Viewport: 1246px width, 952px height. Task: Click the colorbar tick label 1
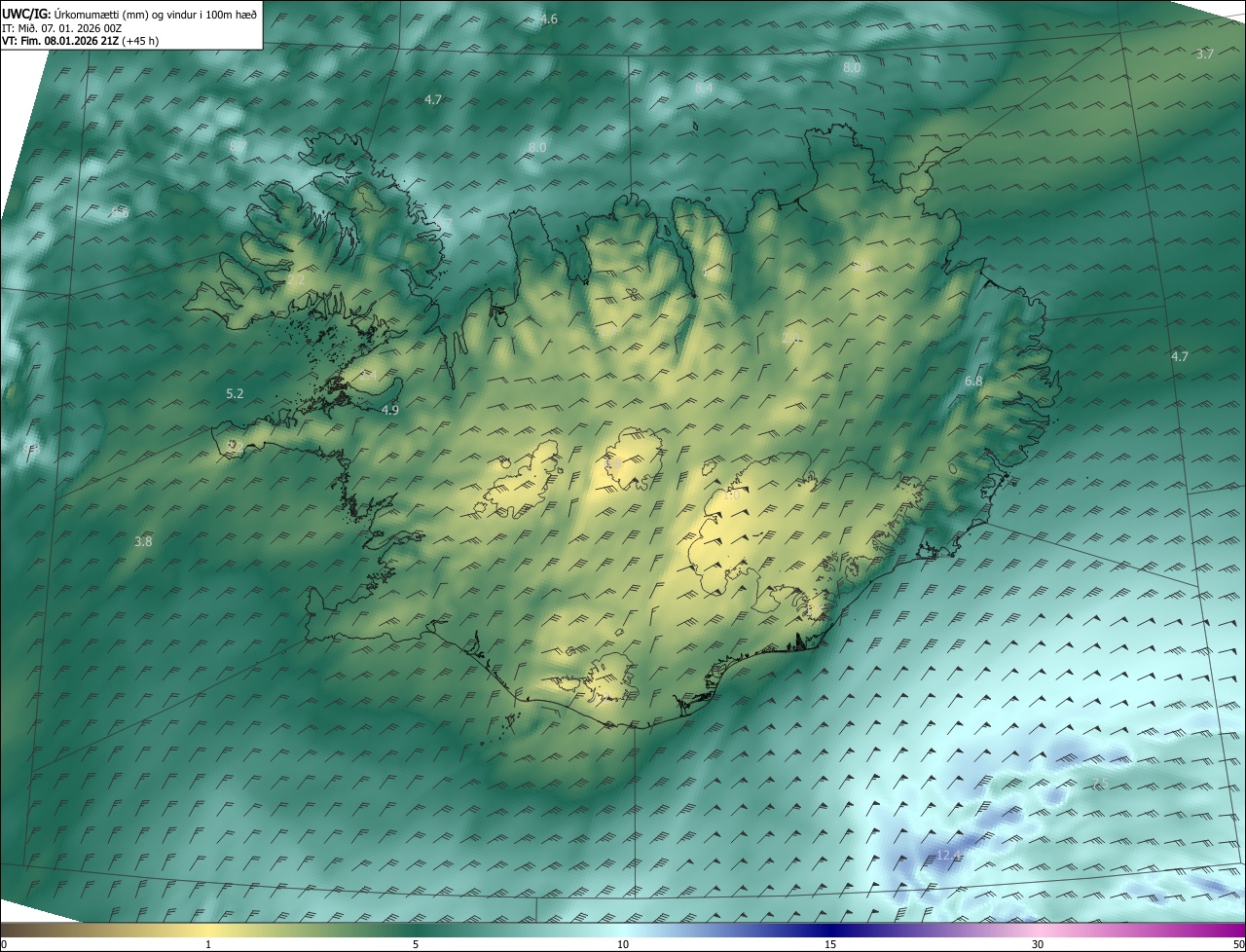tap(208, 944)
